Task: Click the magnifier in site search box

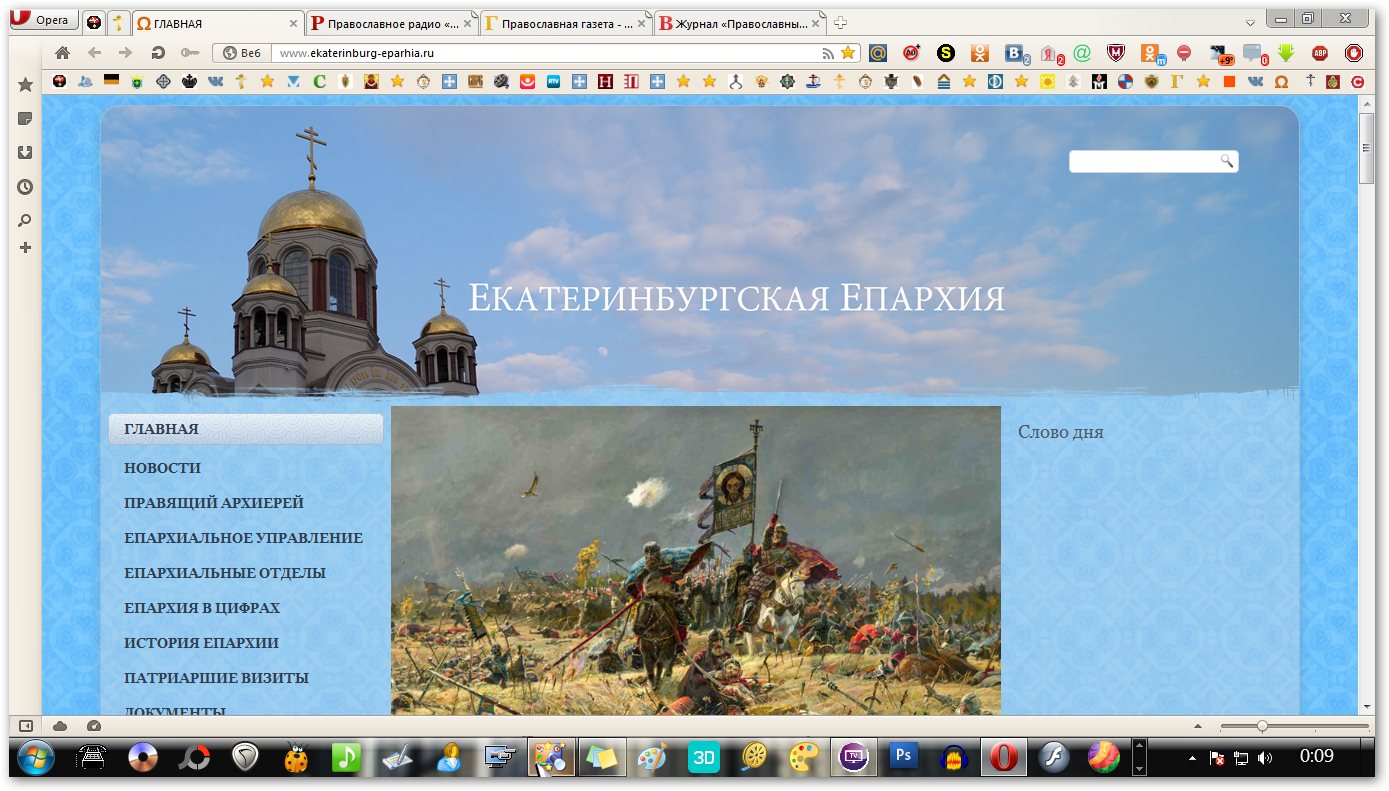Action: point(1227,161)
